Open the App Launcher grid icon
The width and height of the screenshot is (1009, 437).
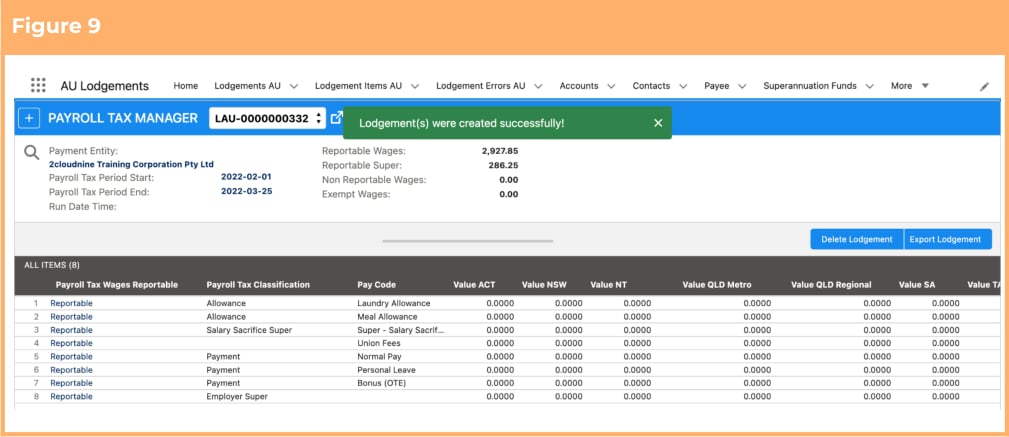tap(38, 85)
